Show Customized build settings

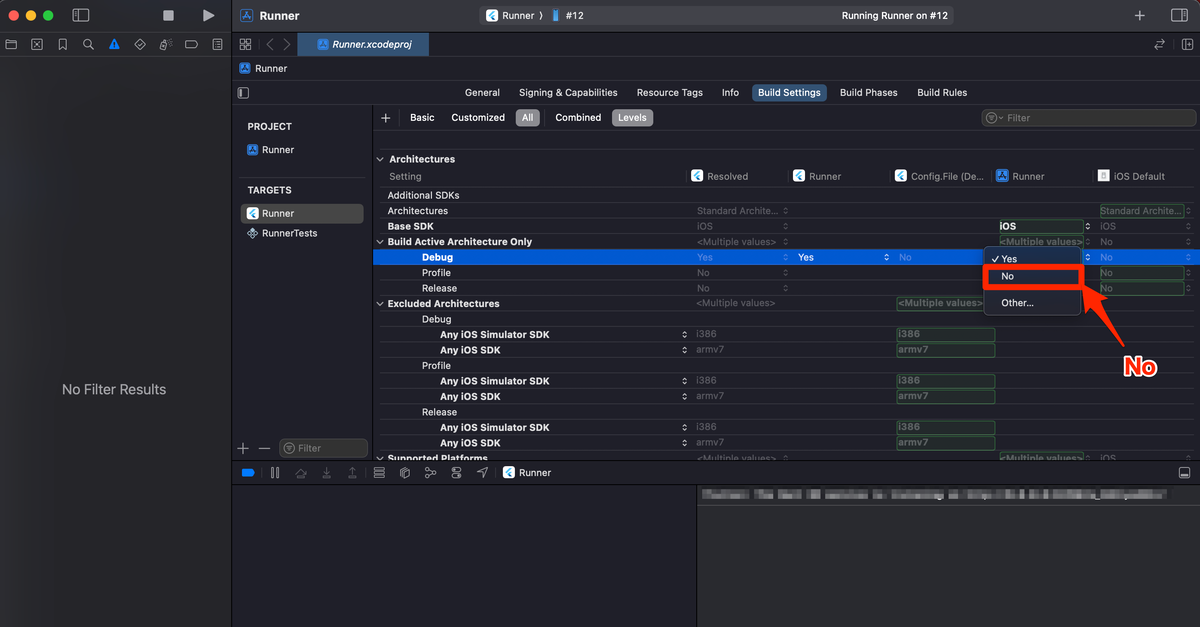pyautogui.click(x=478, y=118)
